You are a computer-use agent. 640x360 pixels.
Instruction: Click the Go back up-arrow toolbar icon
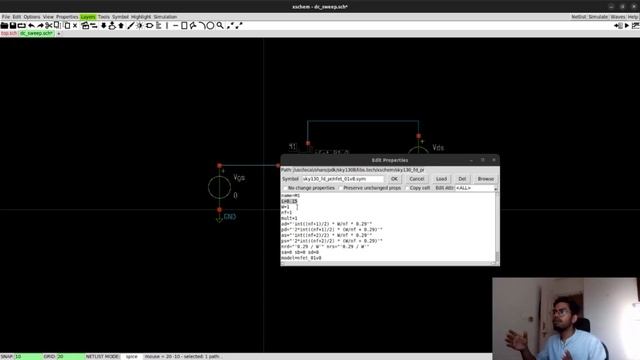[x=121, y=25]
